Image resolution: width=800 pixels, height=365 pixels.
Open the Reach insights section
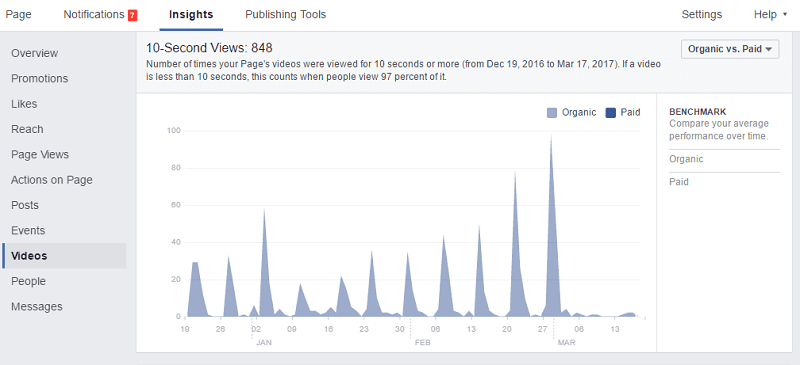click(27, 129)
